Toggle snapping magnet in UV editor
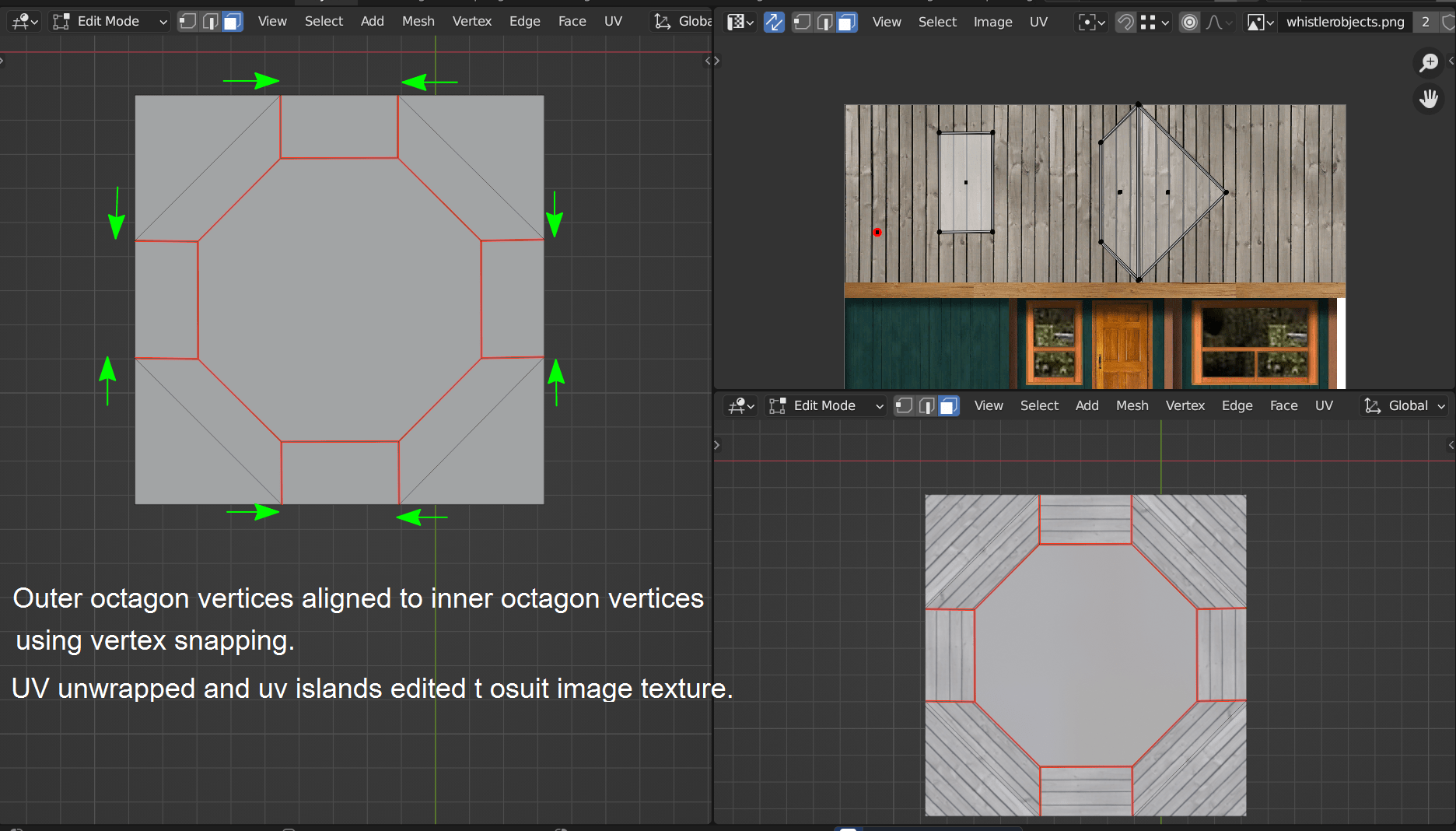The height and width of the screenshot is (831, 1456). [x=1125, y=23]
